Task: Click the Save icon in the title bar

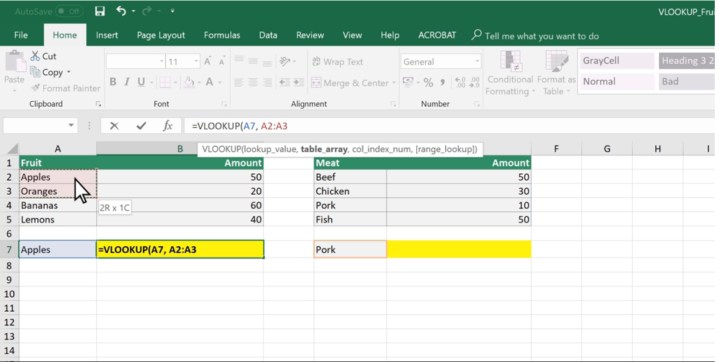Action: pos(100,11)
